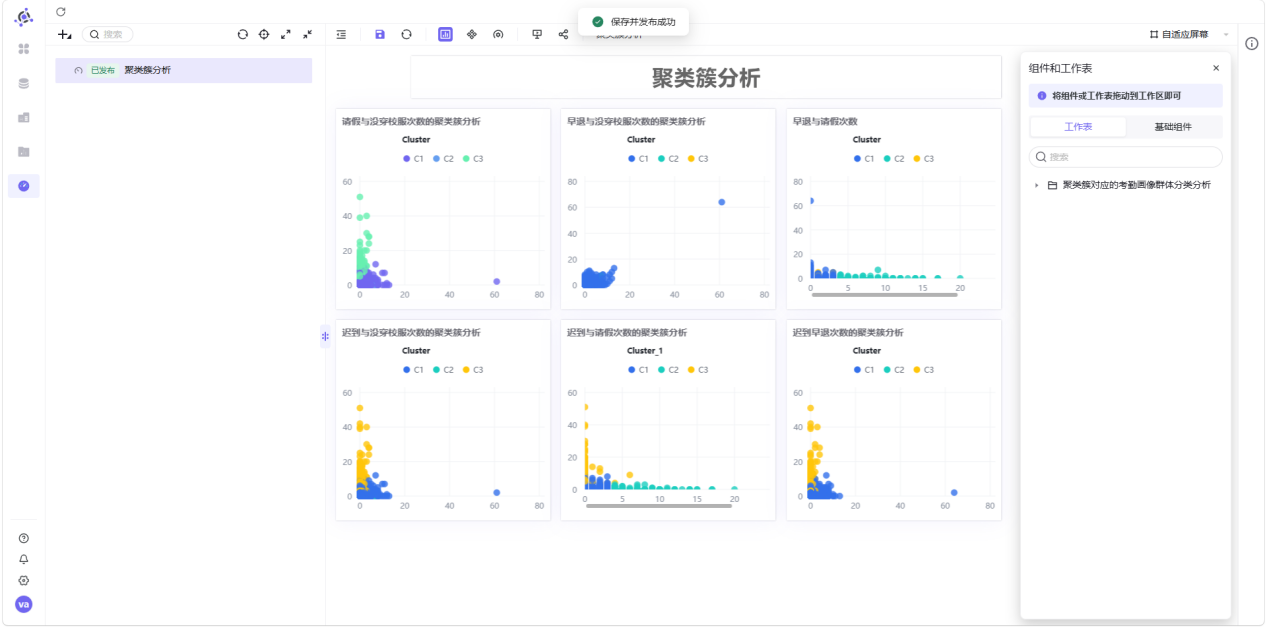This screenshot has height=628, width=1267.
Task: Toggle C3 legend in 请假与没穿校服次数 chart
Action: click(x=473, y=159)
